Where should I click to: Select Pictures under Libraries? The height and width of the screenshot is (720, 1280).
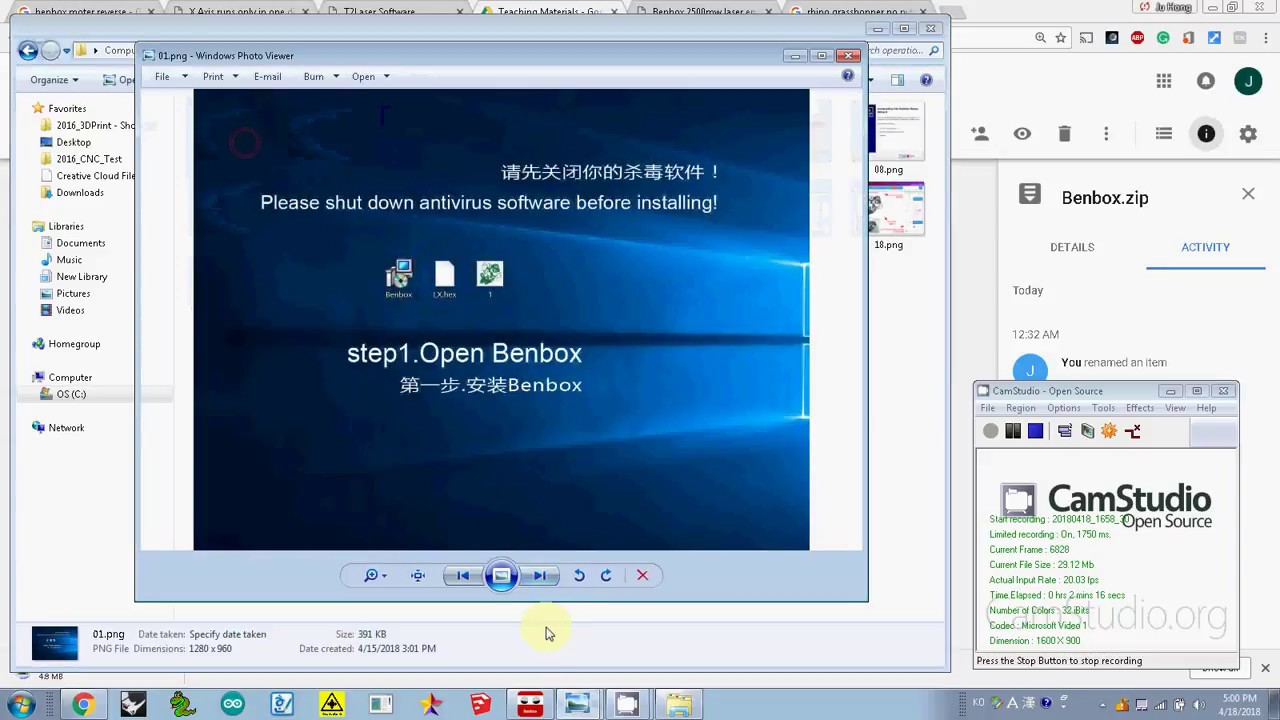point(73,294)
